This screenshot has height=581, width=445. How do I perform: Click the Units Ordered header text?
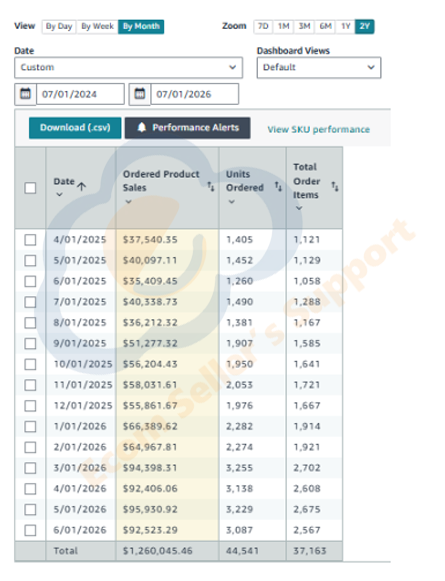[245, 181]
